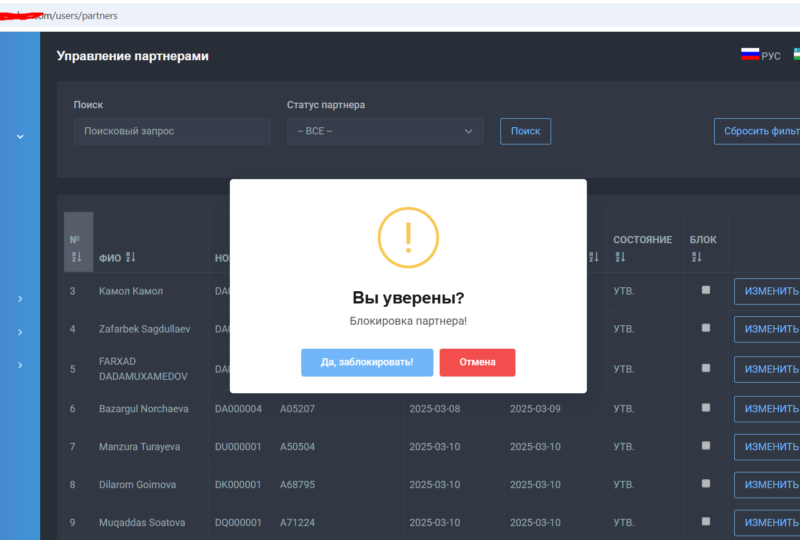Click ИЗМЕНИТЬ for Manzura Turayeva row
This screenshot has width=800, height=540.
point(768,446)
